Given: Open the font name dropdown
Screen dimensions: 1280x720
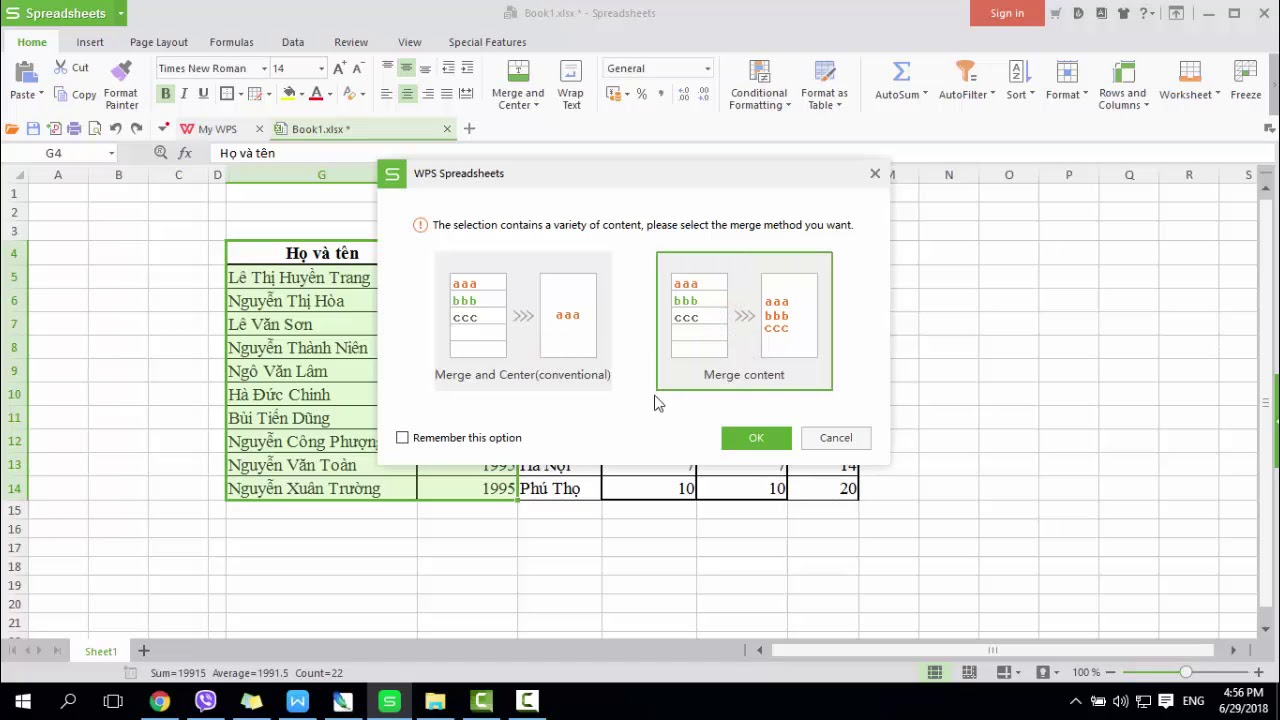Looking at the screenshot, I should coord(264,68).
